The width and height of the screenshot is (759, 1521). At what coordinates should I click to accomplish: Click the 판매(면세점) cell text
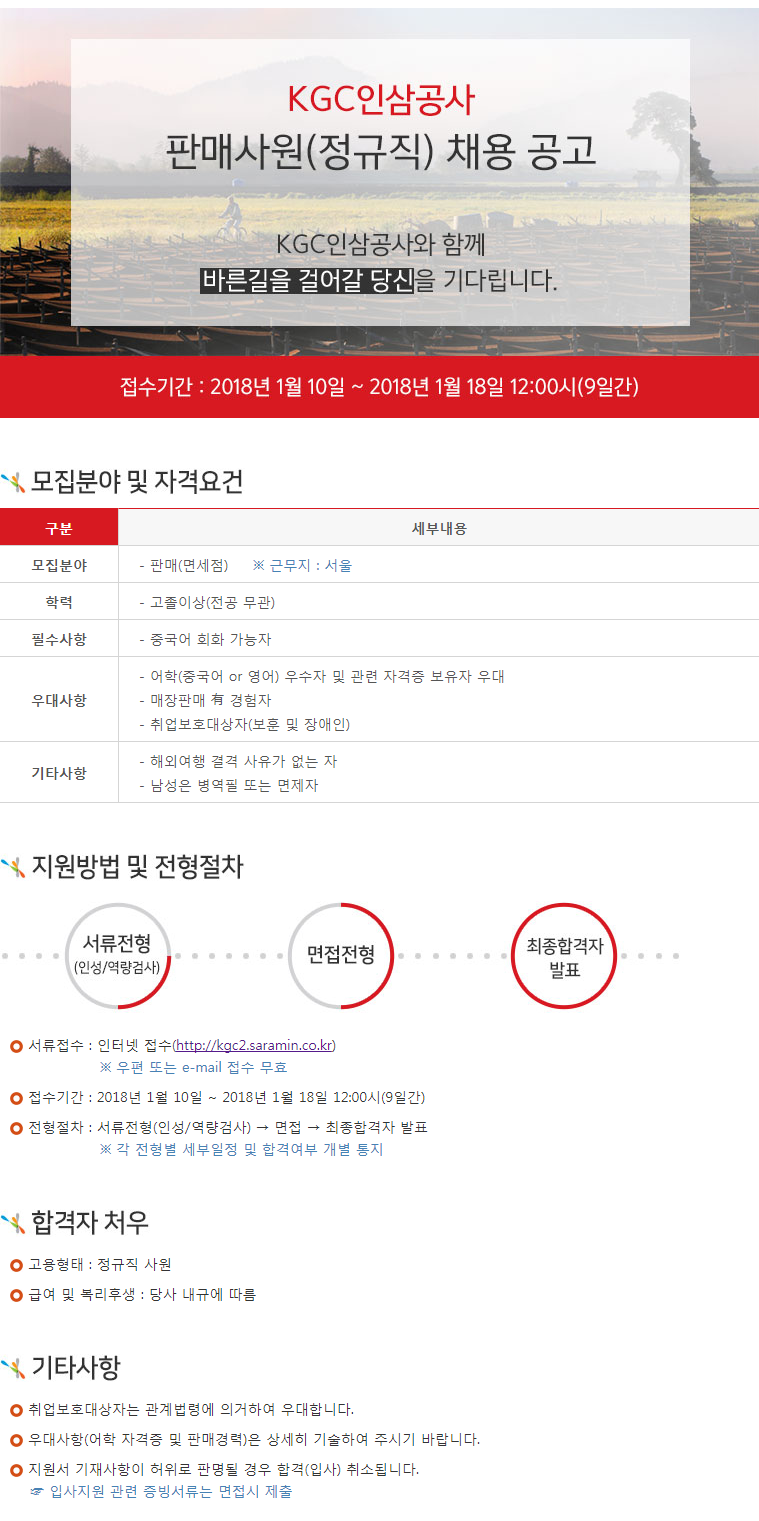[x=184, y=565]
